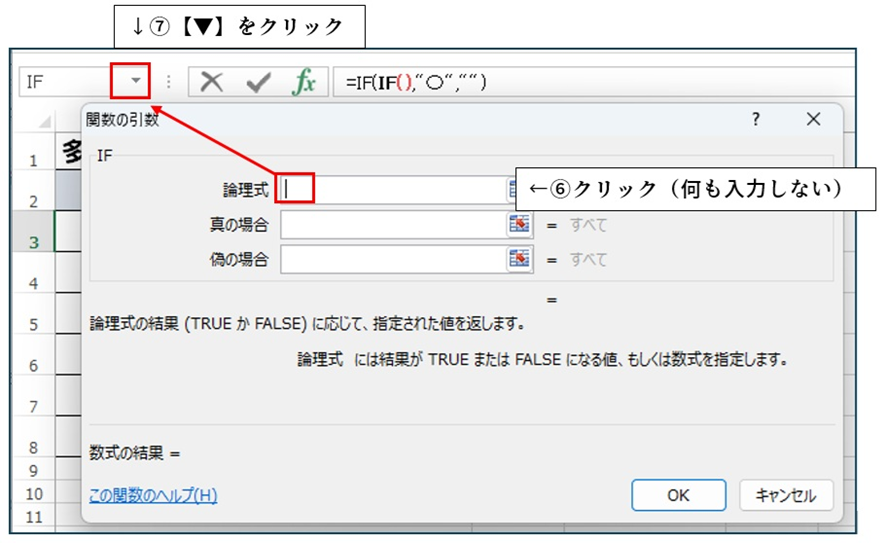
Task: Click the range selector icon for 偽の場合
Action: click(518, 260)
